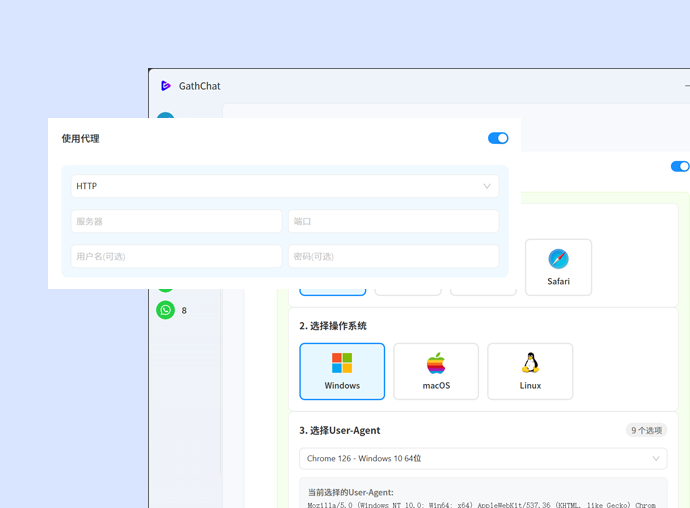The height and width of the screenshot is (508, 690).
Task: Select the Safari browser option
Action: click(558, 267)
